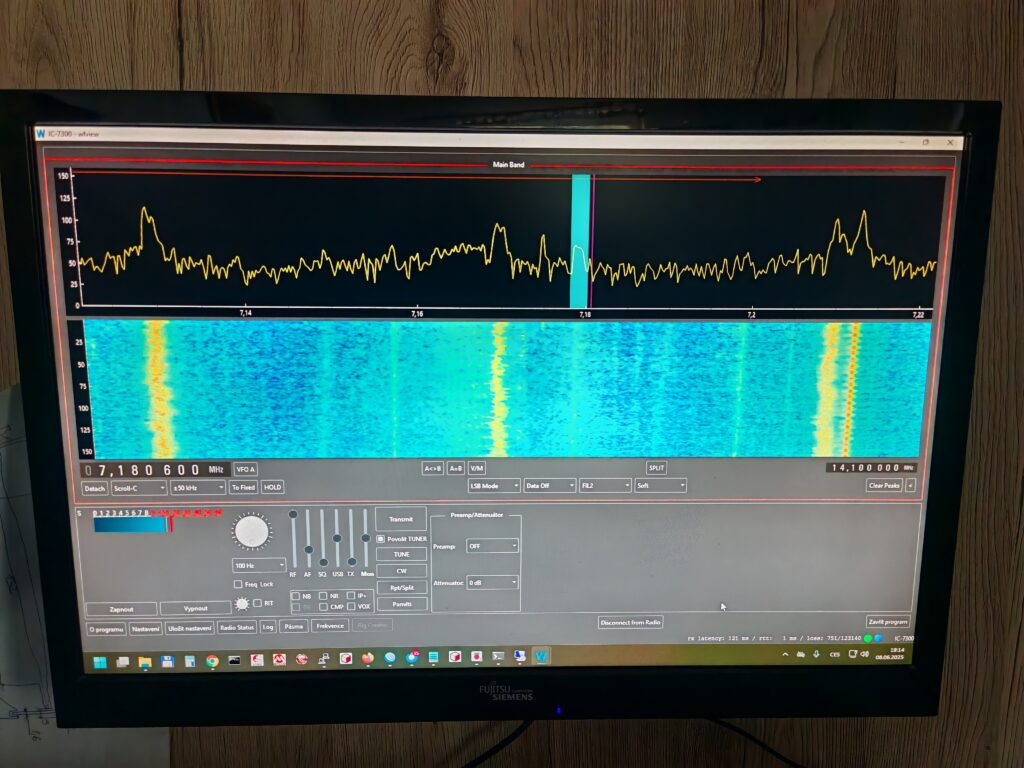This screenshot has height=768, width=1024.
Task: Click the round tuning dial knob
Action: [x=252, y=531]
